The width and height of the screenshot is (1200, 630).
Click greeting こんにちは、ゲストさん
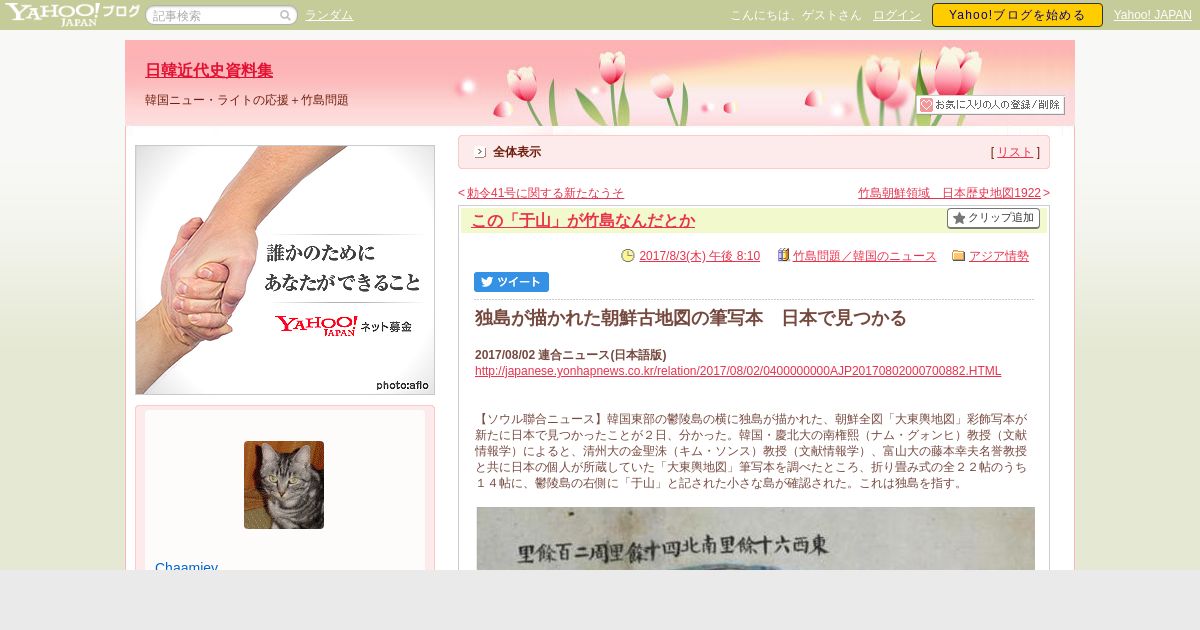[x=796, y=15]
